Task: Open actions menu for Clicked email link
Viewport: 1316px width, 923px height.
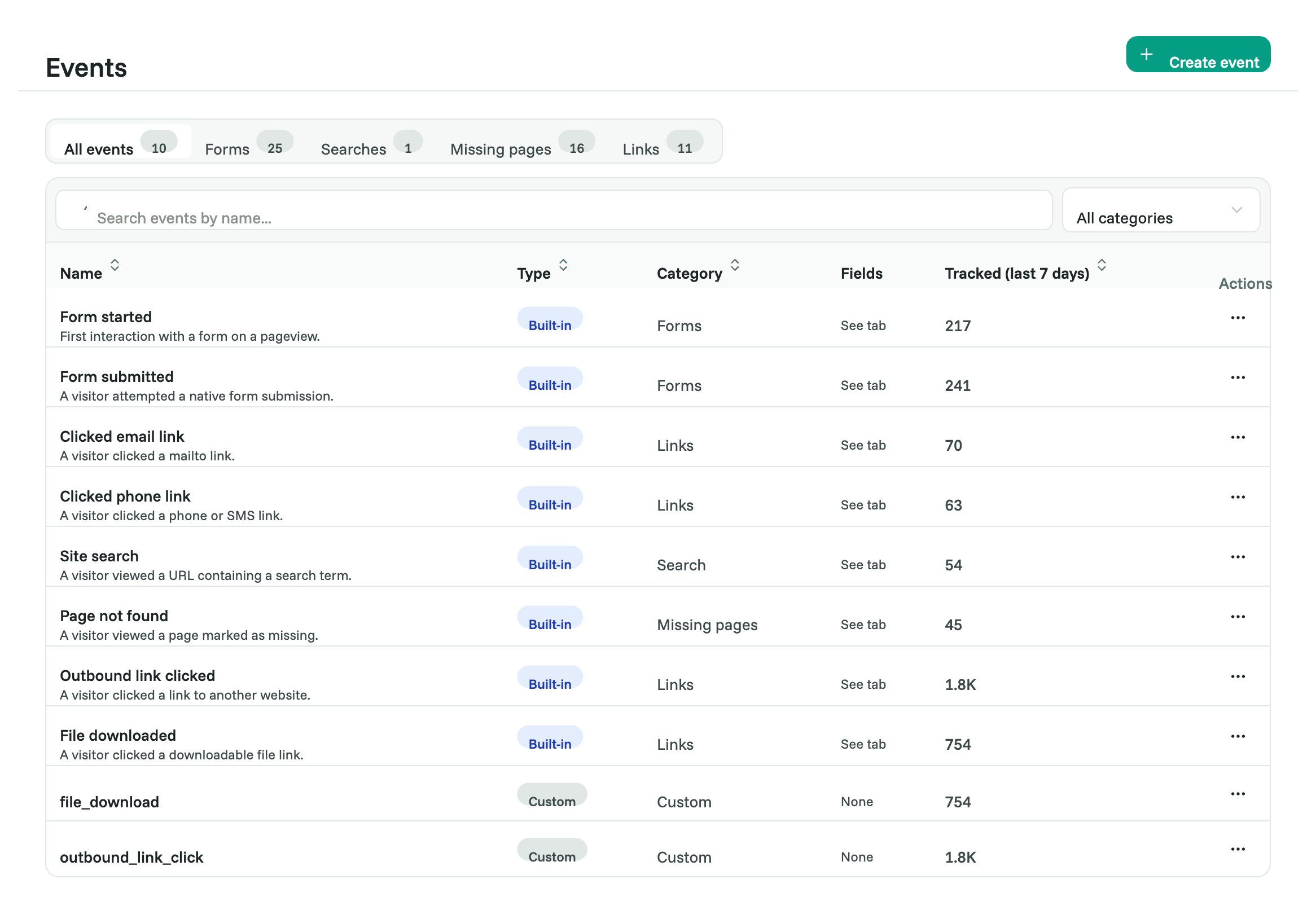Action: [1238, 437]
